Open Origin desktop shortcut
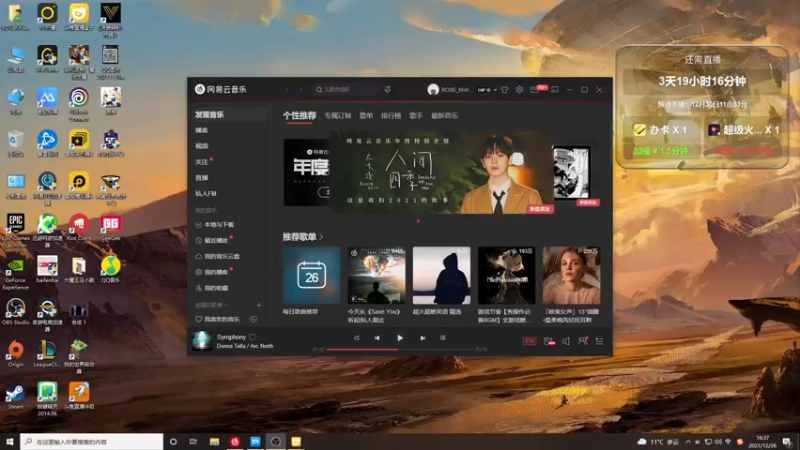 [15, 354]
